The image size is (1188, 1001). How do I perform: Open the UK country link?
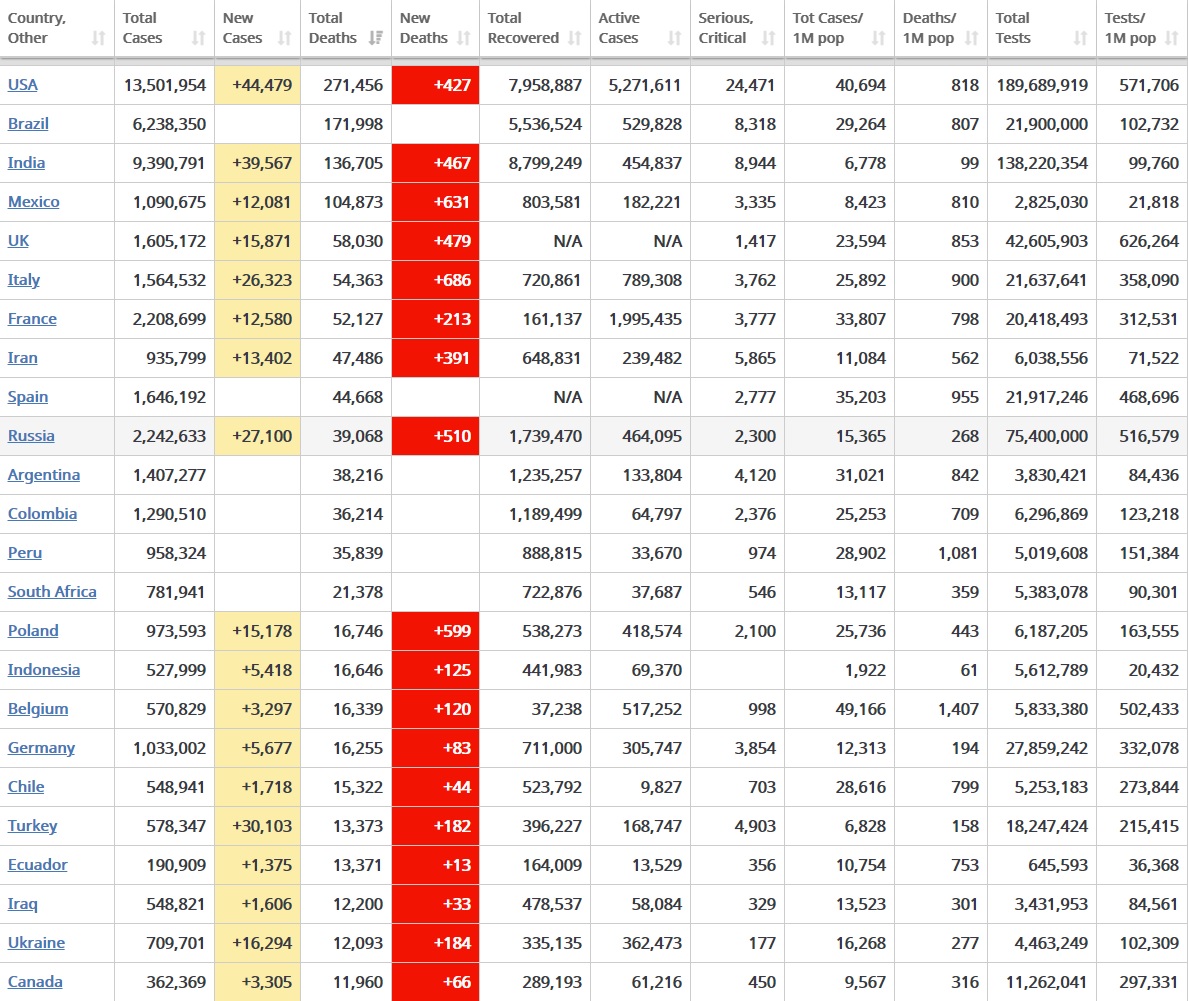[x=18, y=241]
